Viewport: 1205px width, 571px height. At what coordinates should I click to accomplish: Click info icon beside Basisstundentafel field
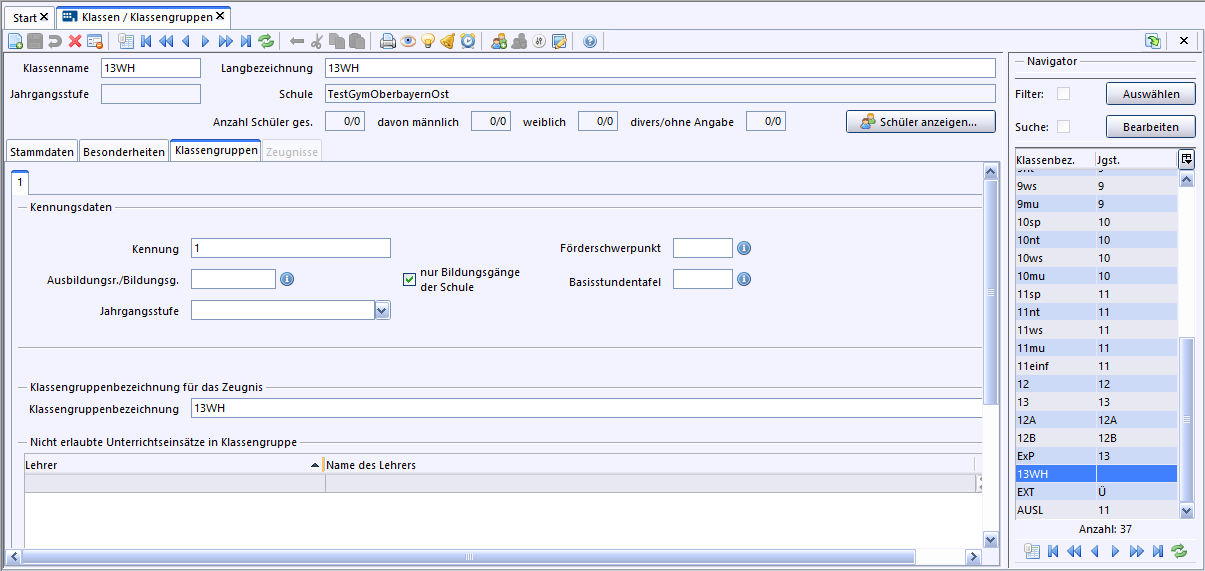pos(744,279)
